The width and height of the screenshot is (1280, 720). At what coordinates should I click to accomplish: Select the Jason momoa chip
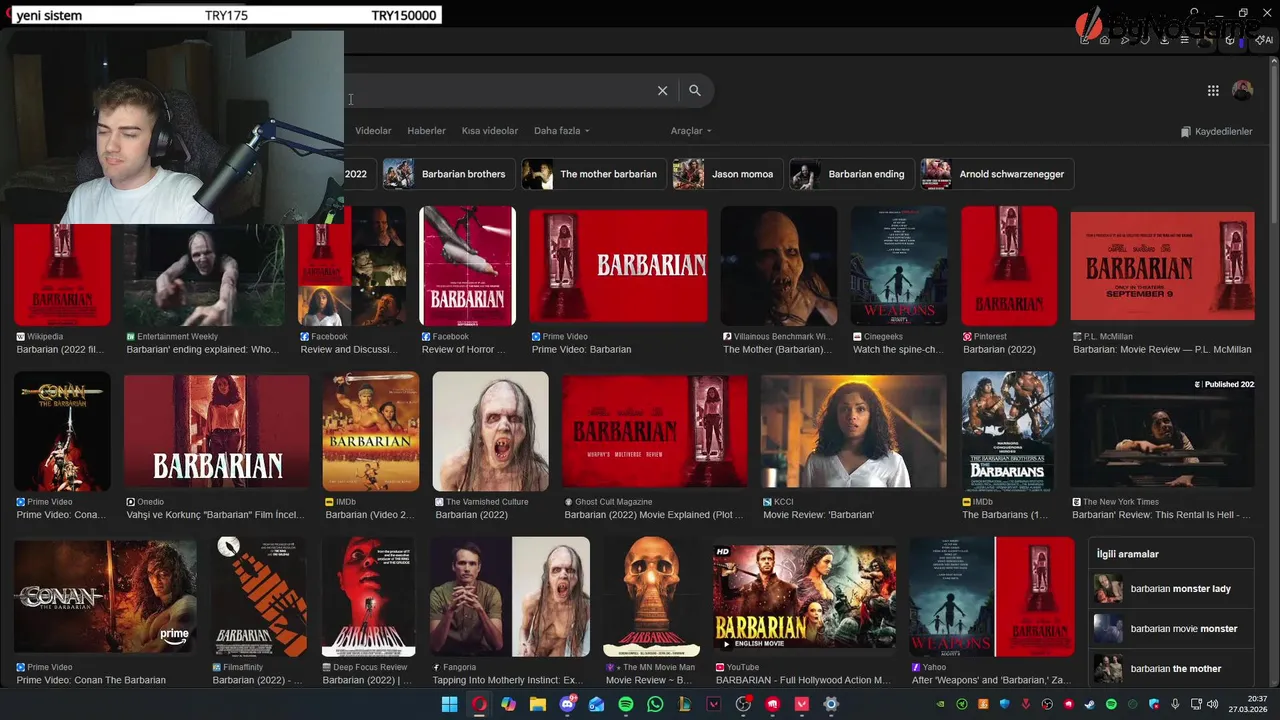[728, 174]
